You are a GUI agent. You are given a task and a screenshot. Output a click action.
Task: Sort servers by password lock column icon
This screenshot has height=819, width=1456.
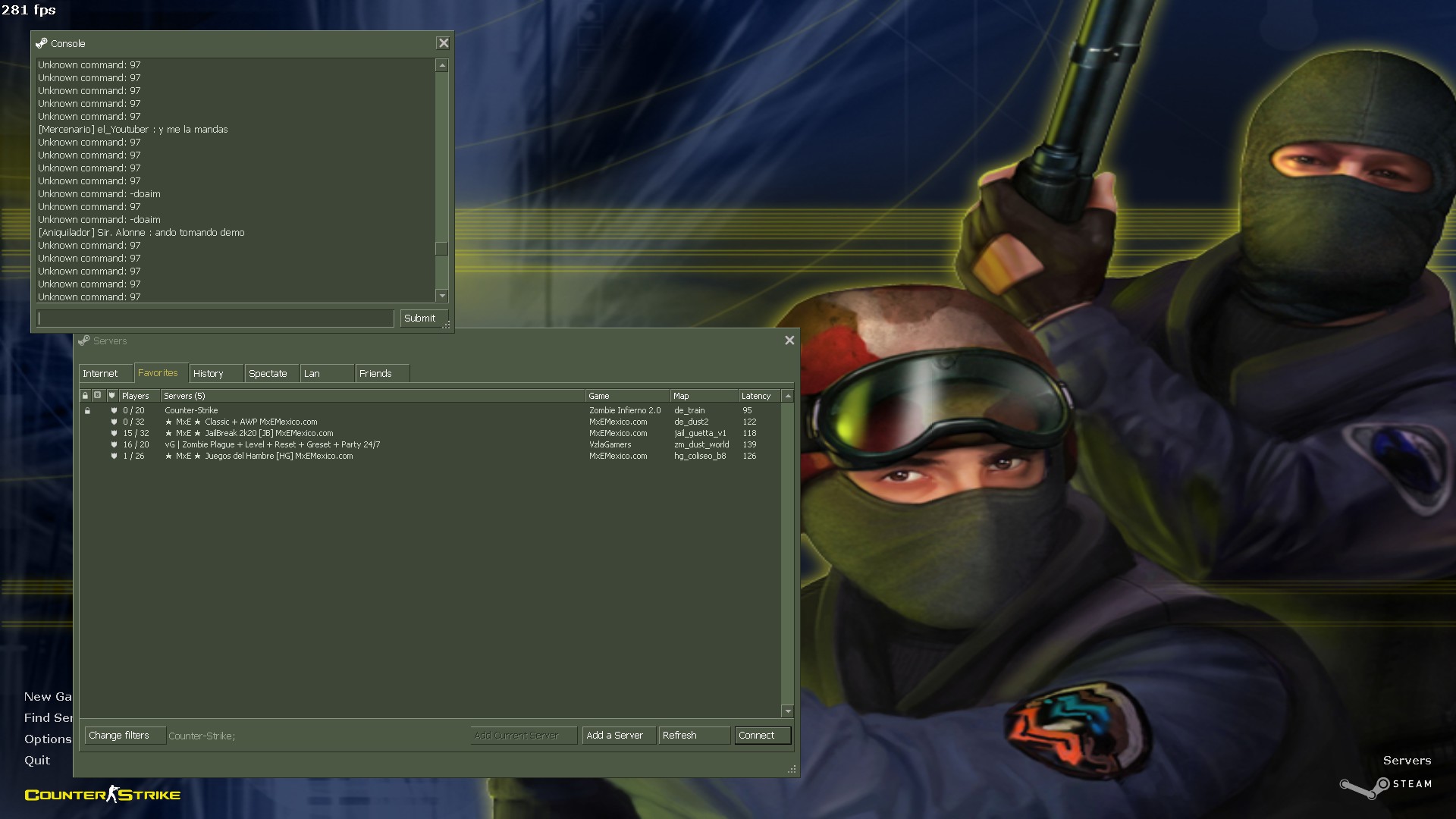[86, 396]
